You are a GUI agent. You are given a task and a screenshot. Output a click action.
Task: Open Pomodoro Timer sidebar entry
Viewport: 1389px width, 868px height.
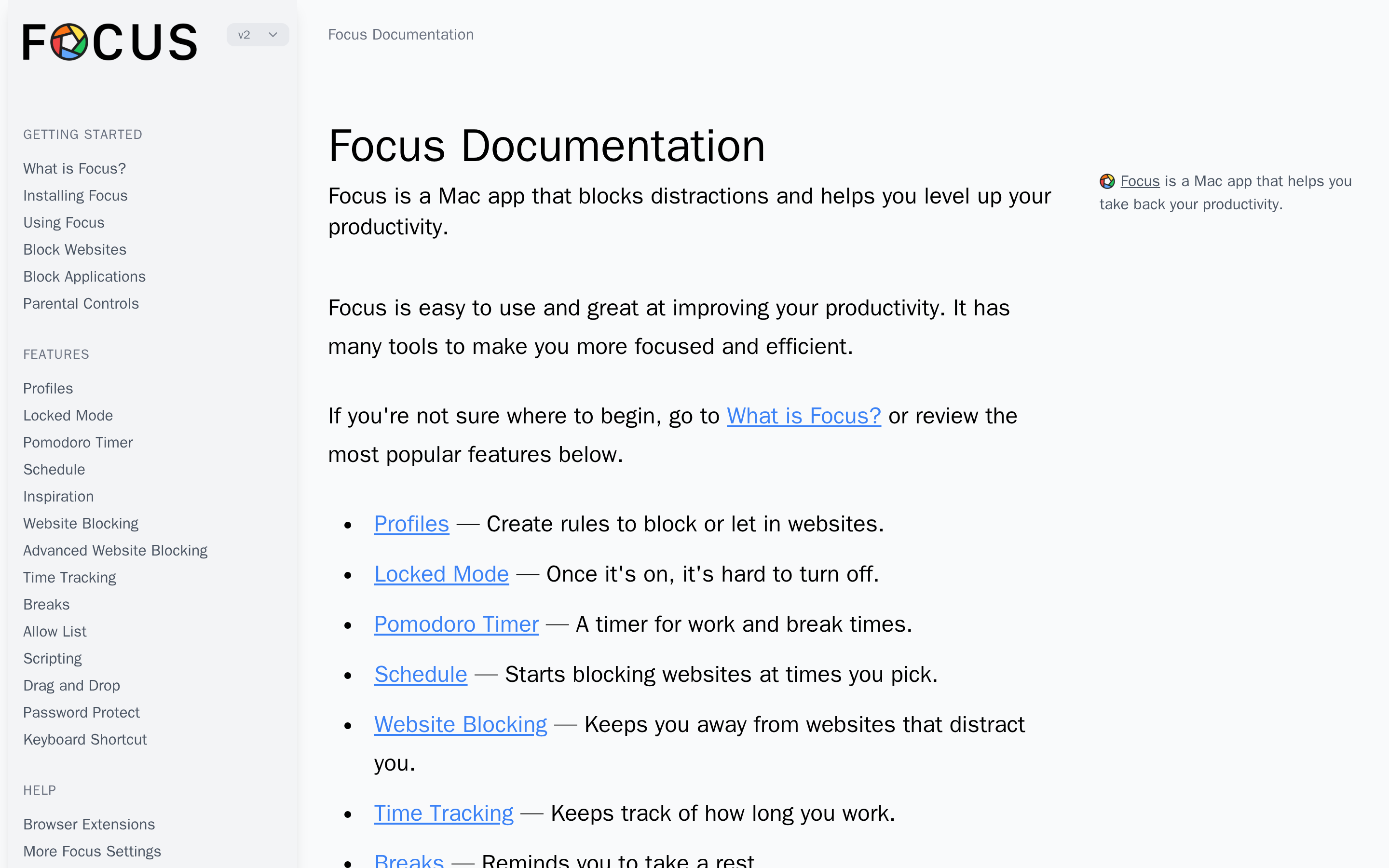point(78,442)
